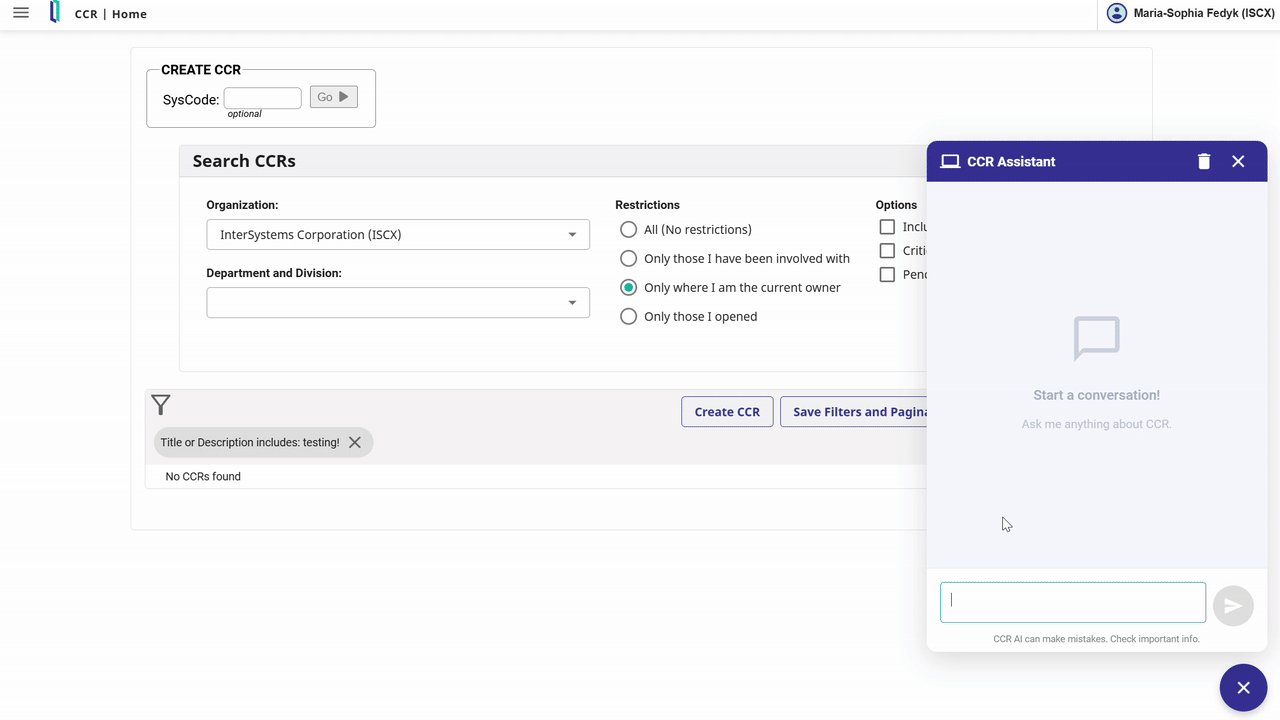Click the CCR app logo icon
This screenshot has width=1280, height=720.
tap(55, 13)
